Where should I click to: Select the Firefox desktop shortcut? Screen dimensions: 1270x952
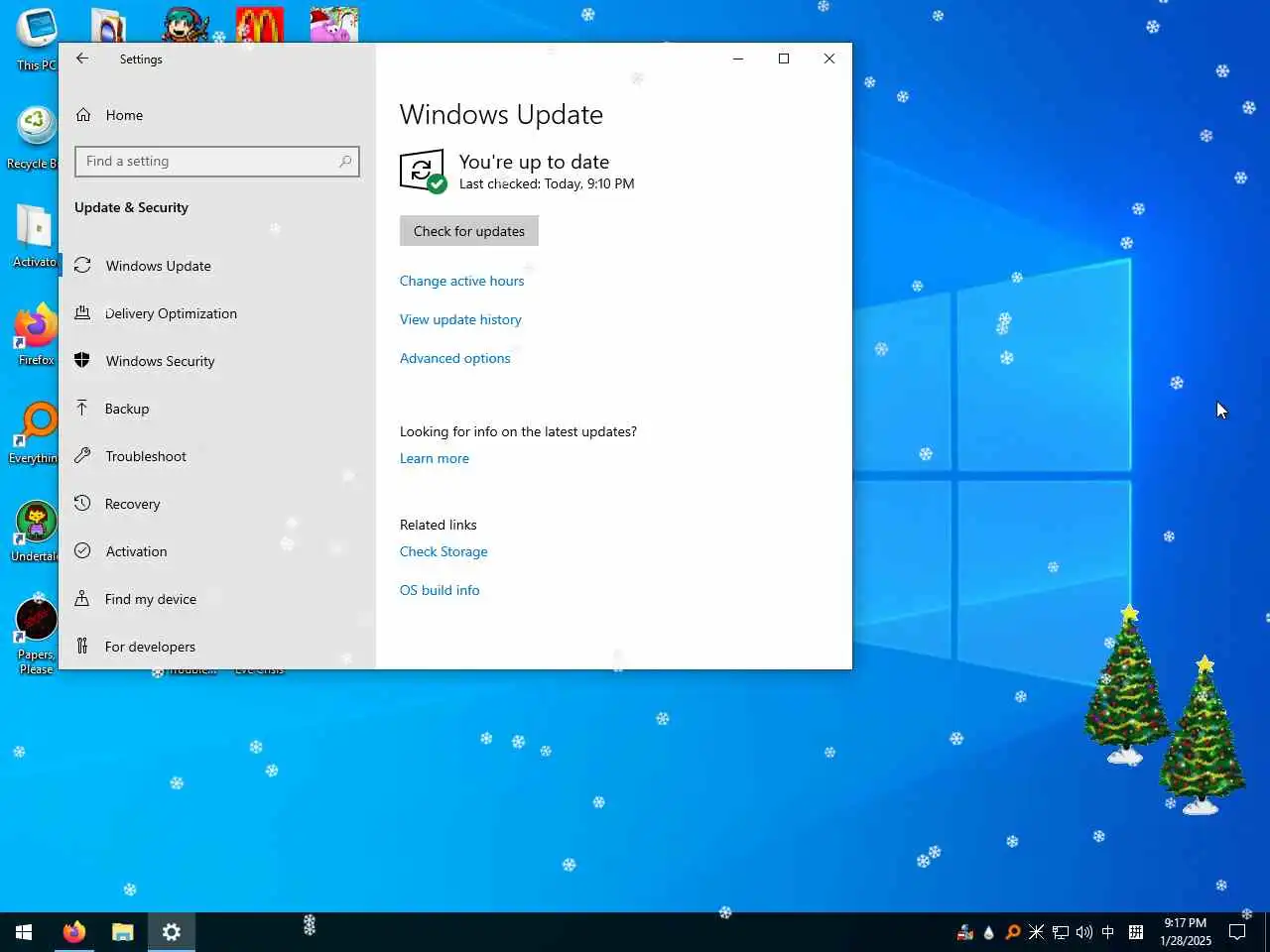click(x=36, y=335)
